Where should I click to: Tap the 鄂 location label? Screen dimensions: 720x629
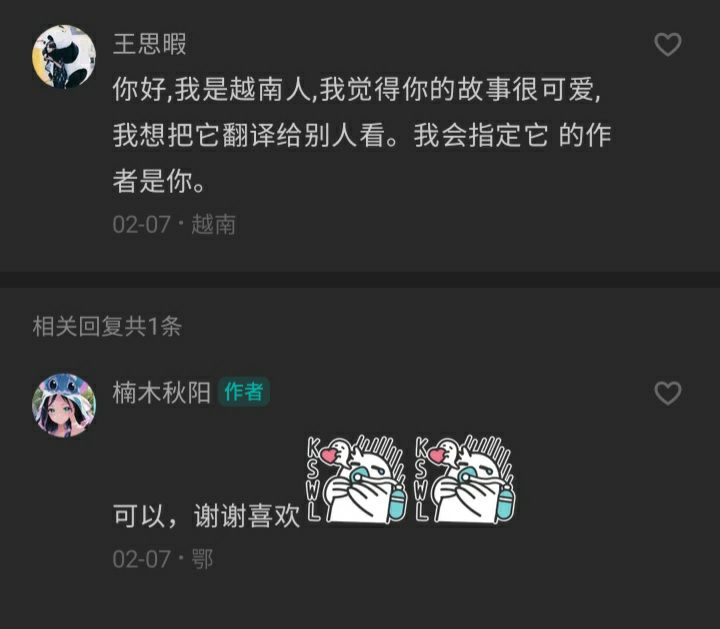[202, 559]
